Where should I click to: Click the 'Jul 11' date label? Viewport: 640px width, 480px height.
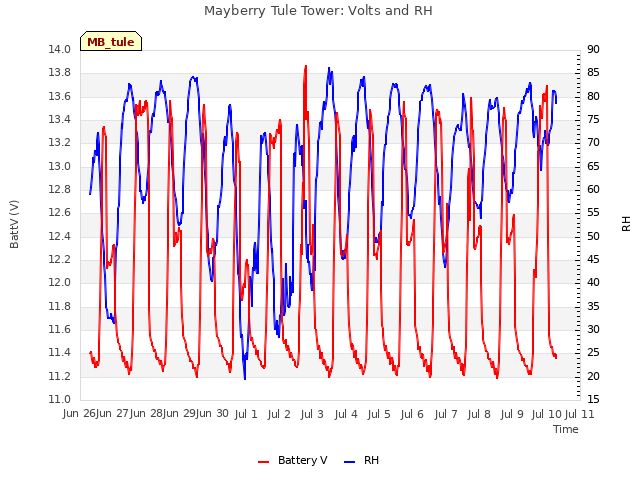[x=580, y=414]
